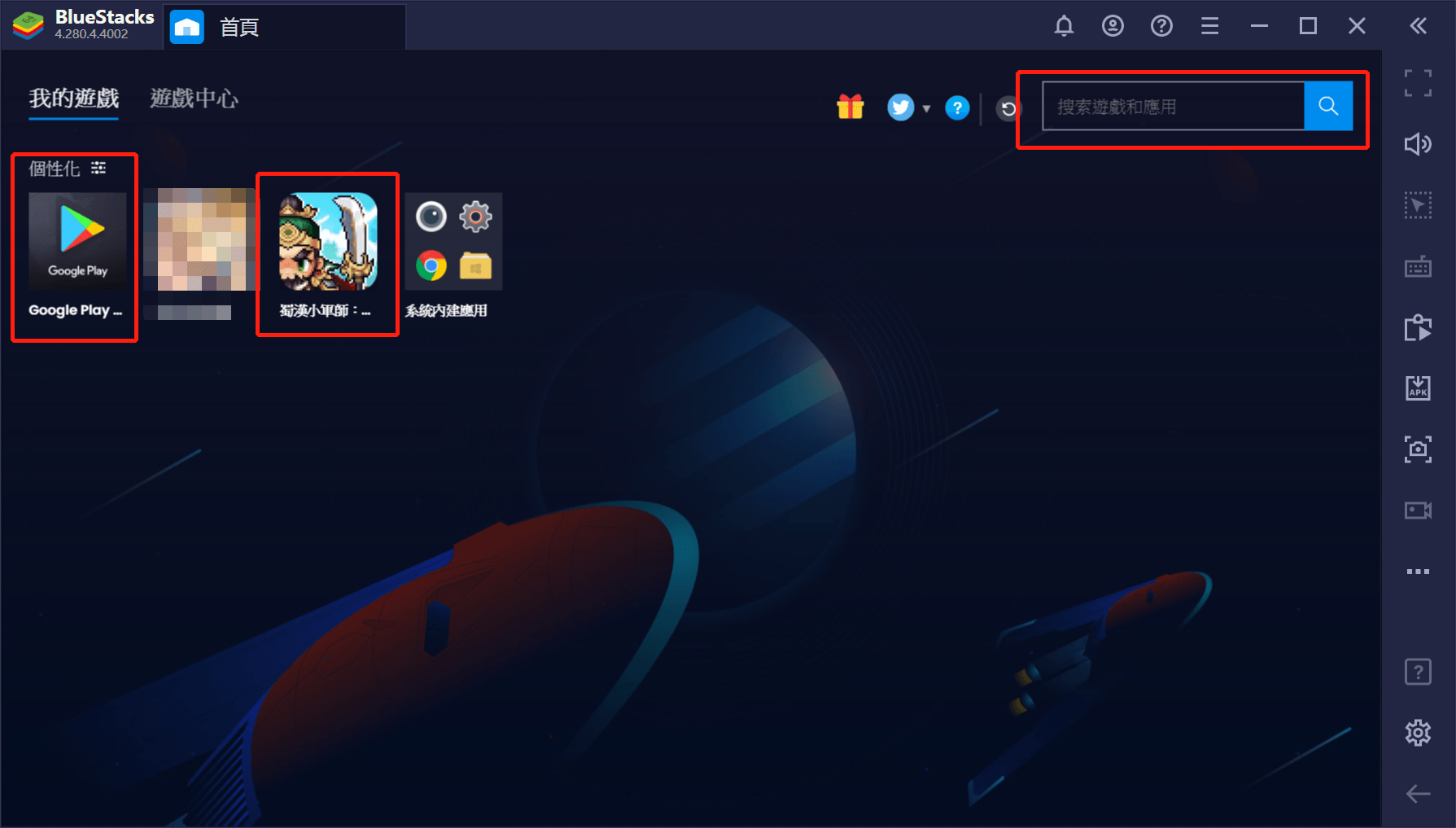Open the settings gear in 系統內建應用 folder
The width and height of the screenshot is (1456, 828).
click(476, 217)
